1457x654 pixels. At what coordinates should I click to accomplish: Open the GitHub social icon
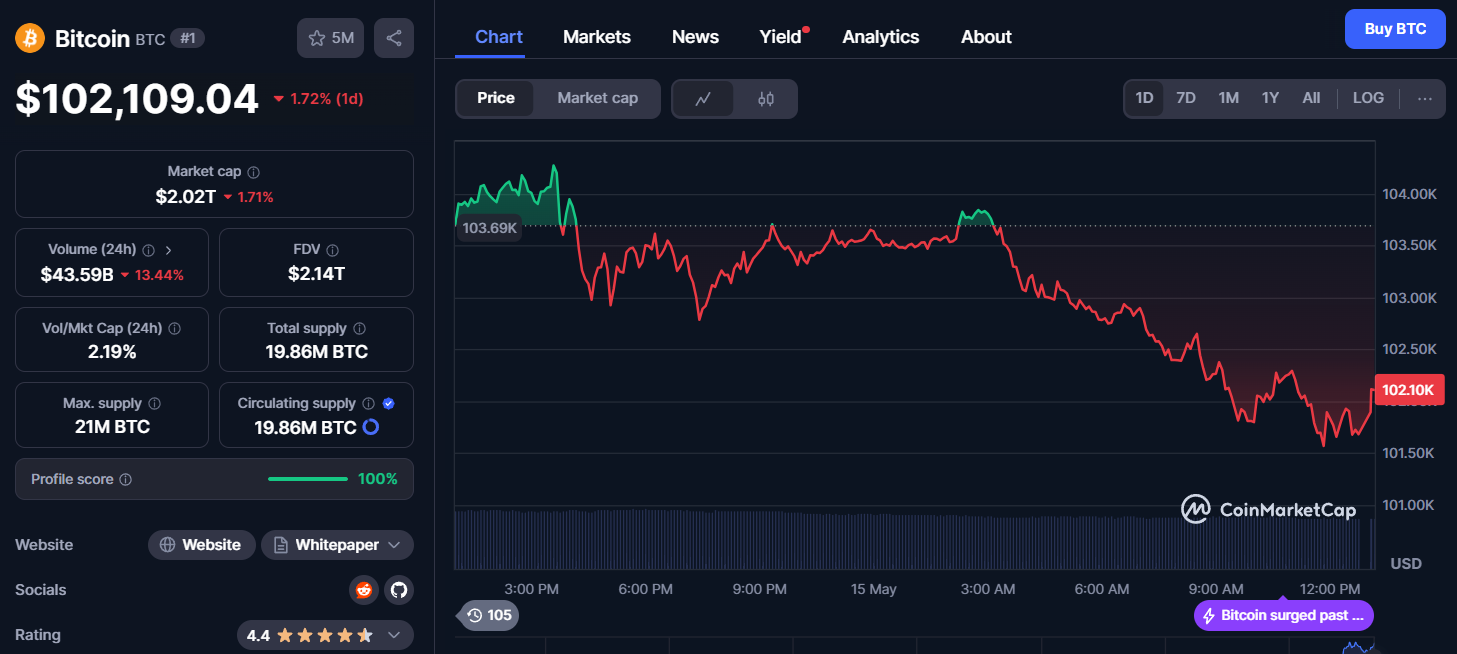[399, 590]
